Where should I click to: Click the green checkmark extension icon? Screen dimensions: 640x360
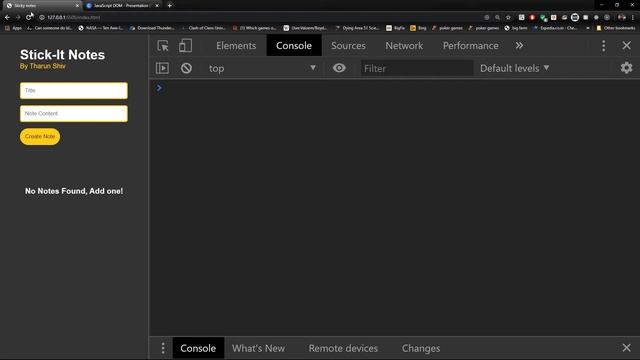pos(543,18)
